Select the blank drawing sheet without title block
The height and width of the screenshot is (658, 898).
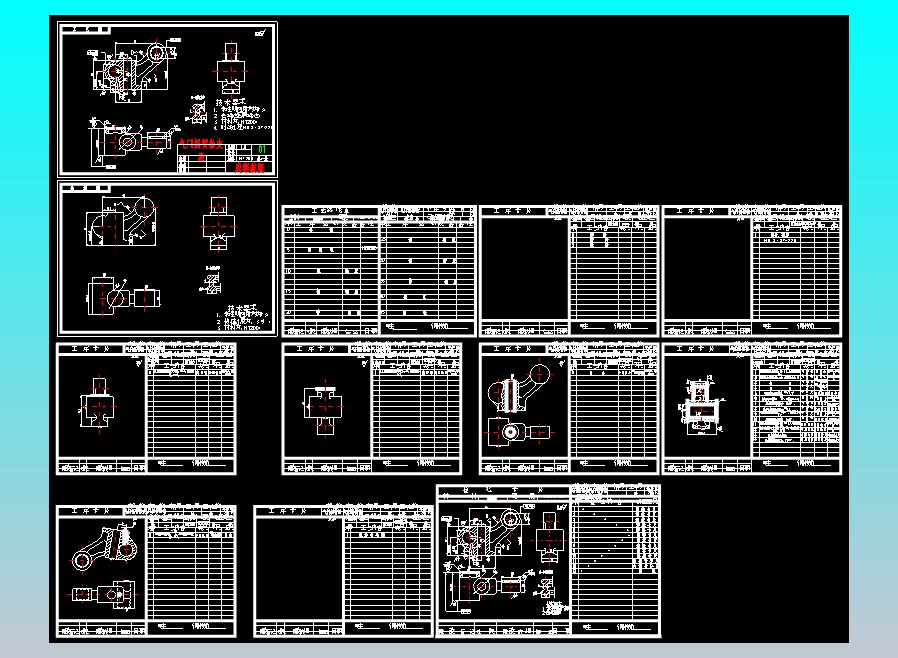point(167,258)
